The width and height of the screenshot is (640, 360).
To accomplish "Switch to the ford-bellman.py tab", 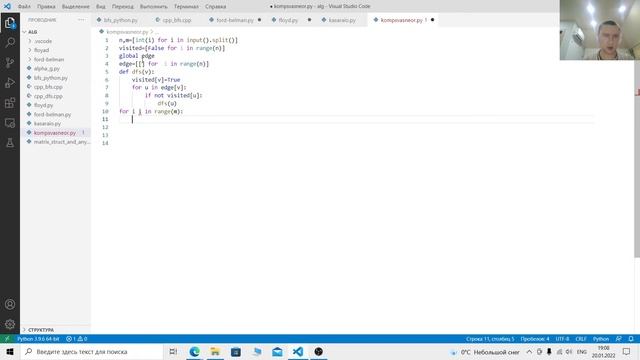I will (x=235, y=20).
